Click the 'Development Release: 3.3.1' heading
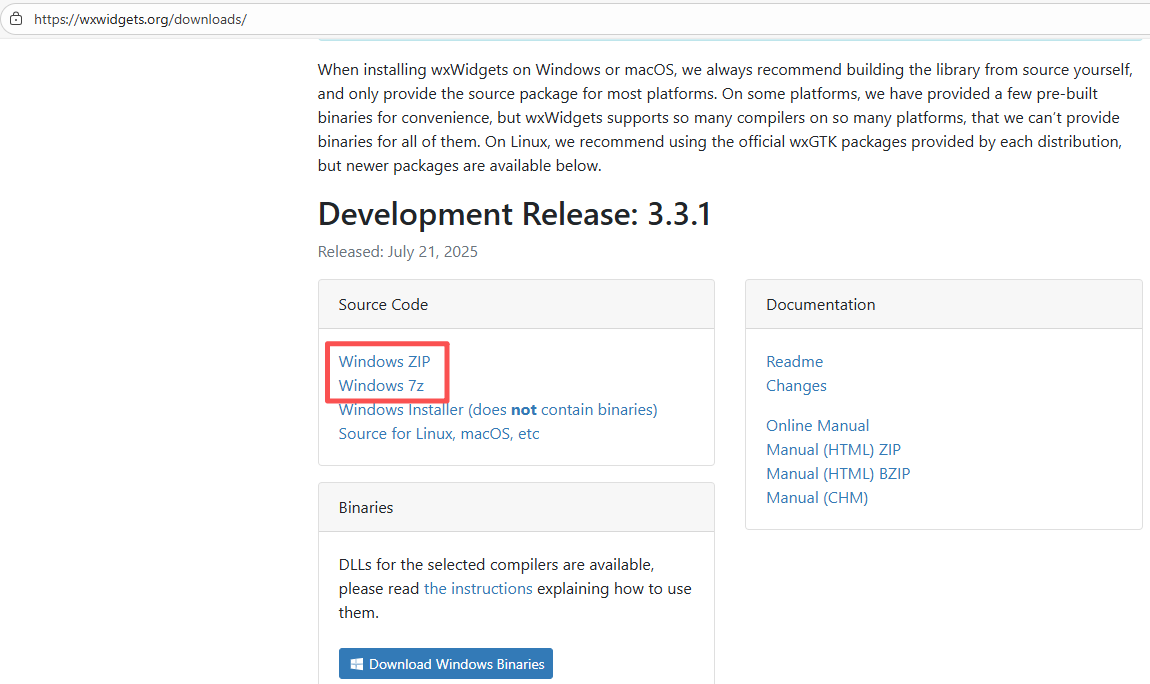The image size is (1150, 684). click(x=514, y=214)
